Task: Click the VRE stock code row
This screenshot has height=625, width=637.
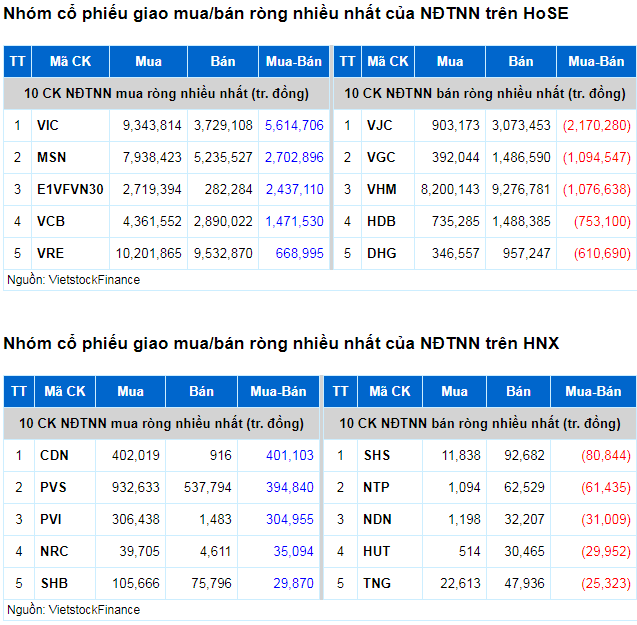Action: click(50, 254)
